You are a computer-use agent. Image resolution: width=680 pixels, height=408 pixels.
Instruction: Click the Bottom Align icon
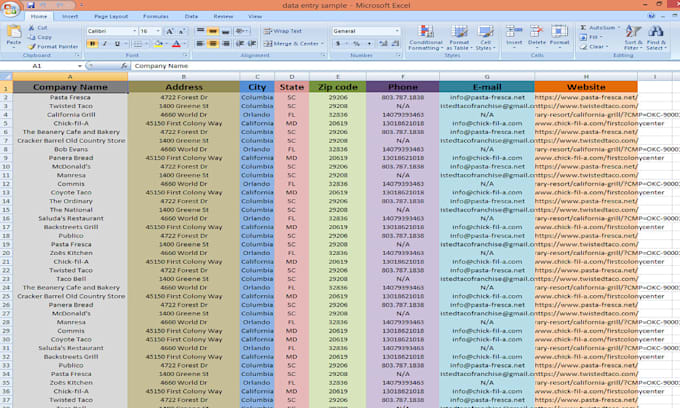coord(226,31)
